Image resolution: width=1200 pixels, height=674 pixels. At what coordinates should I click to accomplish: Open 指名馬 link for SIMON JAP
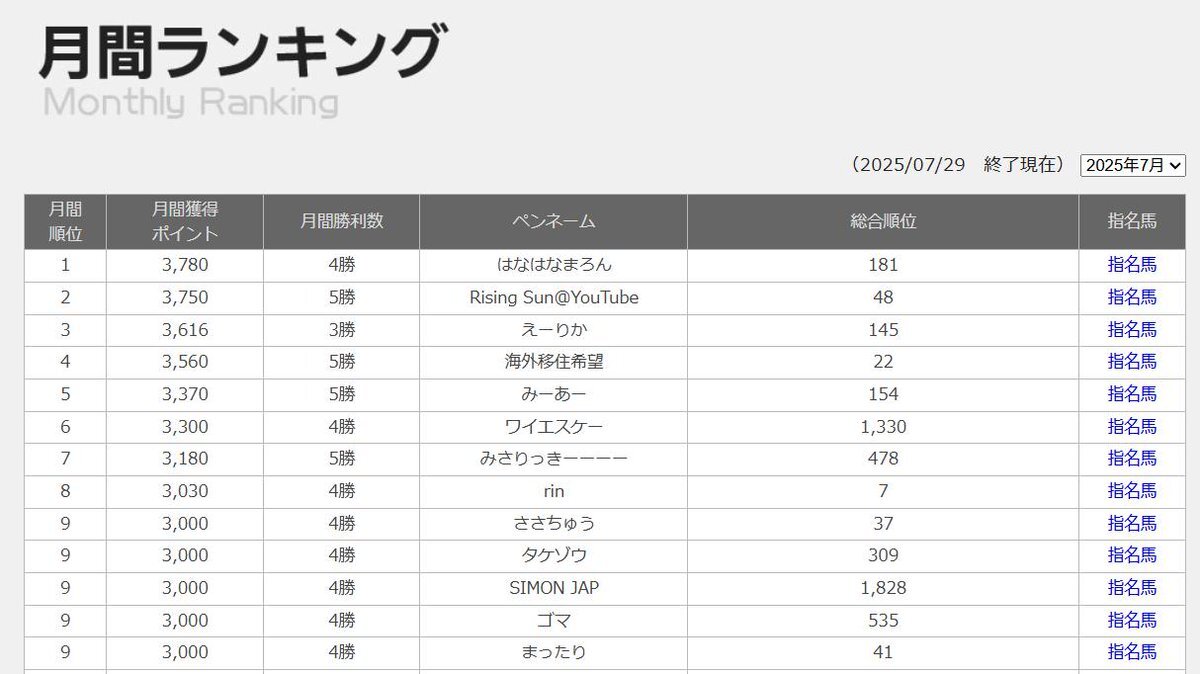point(1132,587)
